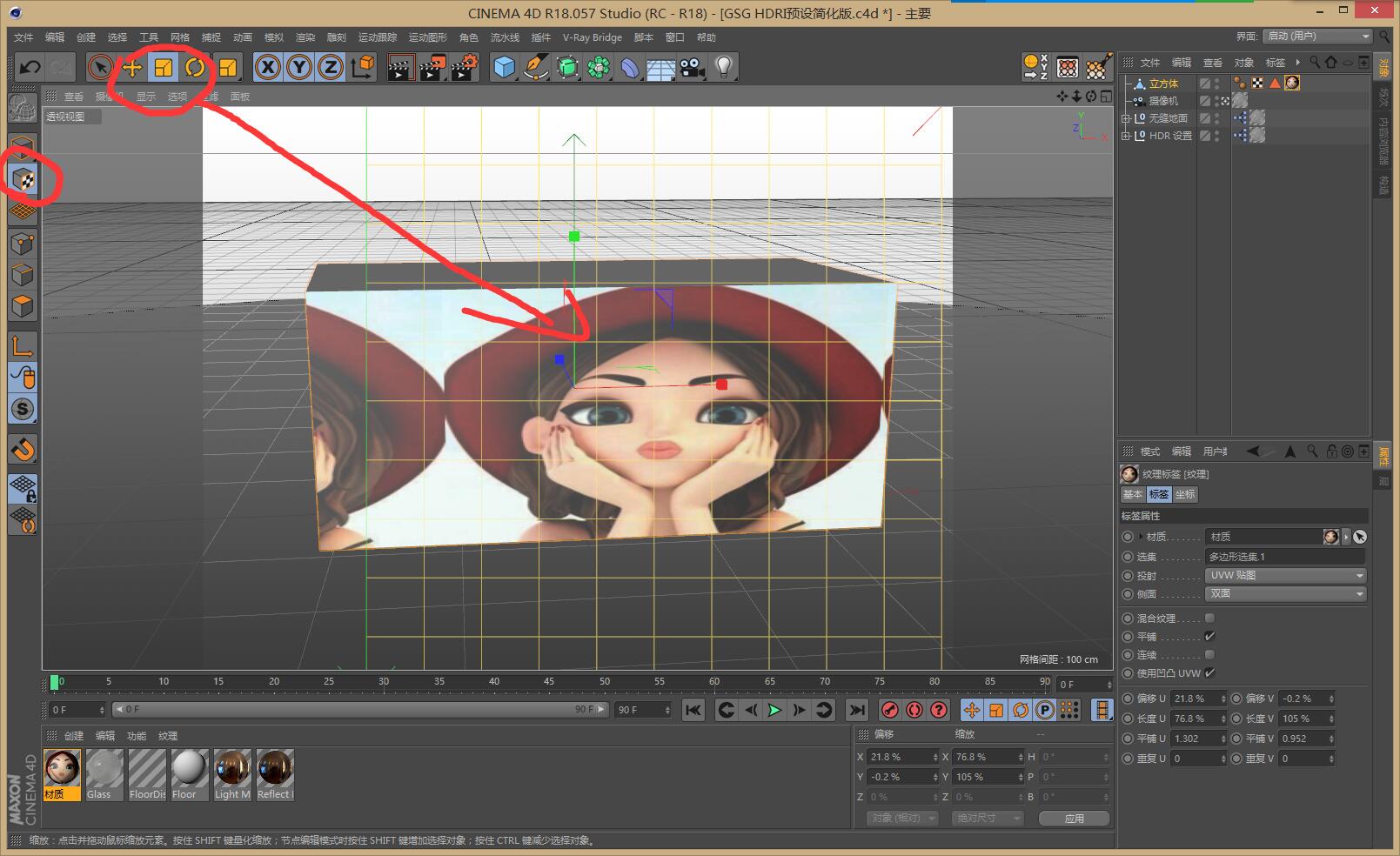Switch to the 基本 tab

click(1132, 494)
